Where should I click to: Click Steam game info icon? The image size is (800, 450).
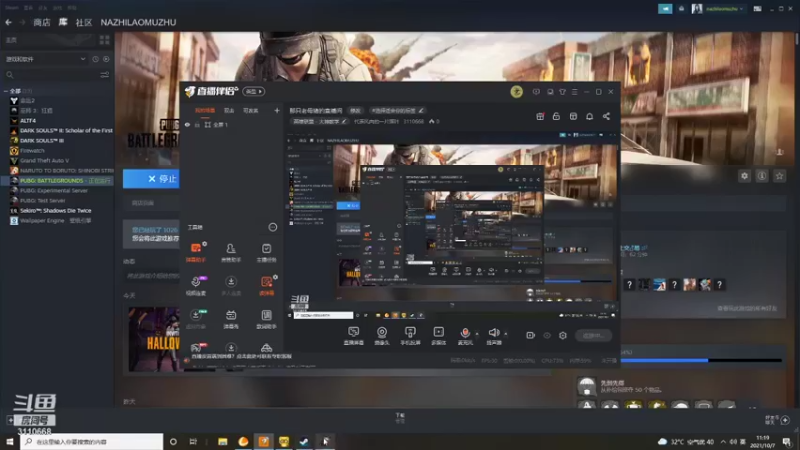pyautogui.click(x=762, y=176)
